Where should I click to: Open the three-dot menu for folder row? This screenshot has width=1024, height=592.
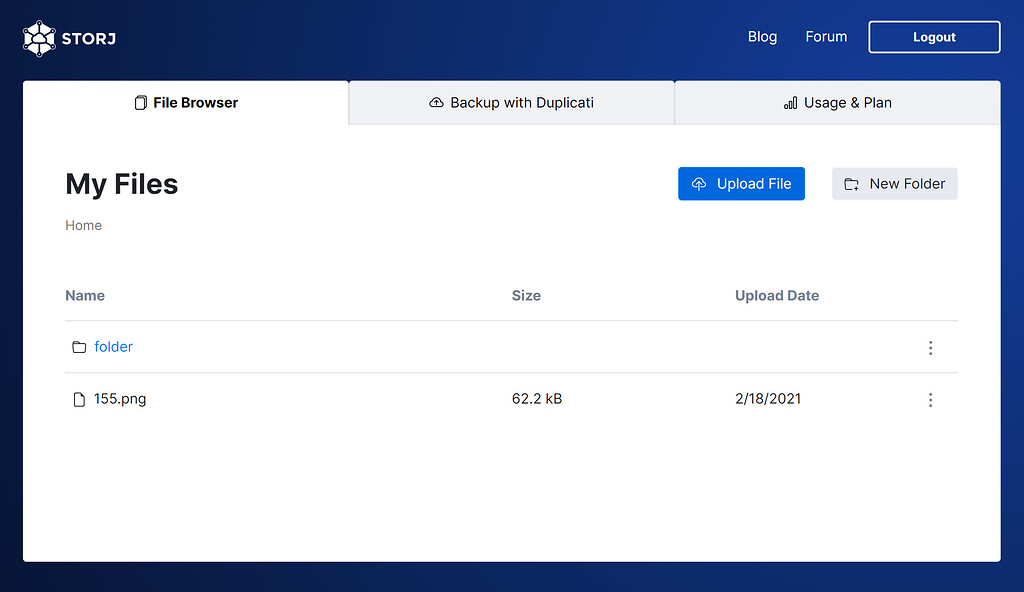[931, 348]
